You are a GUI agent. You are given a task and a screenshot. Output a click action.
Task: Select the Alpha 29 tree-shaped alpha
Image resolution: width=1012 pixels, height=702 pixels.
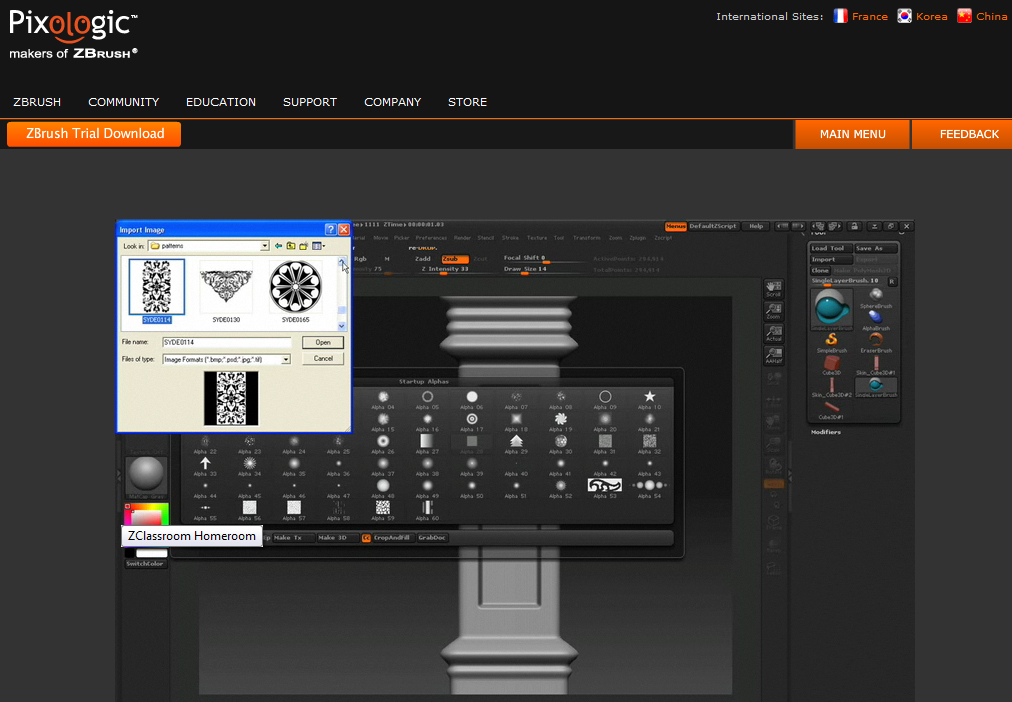(516, 443)
